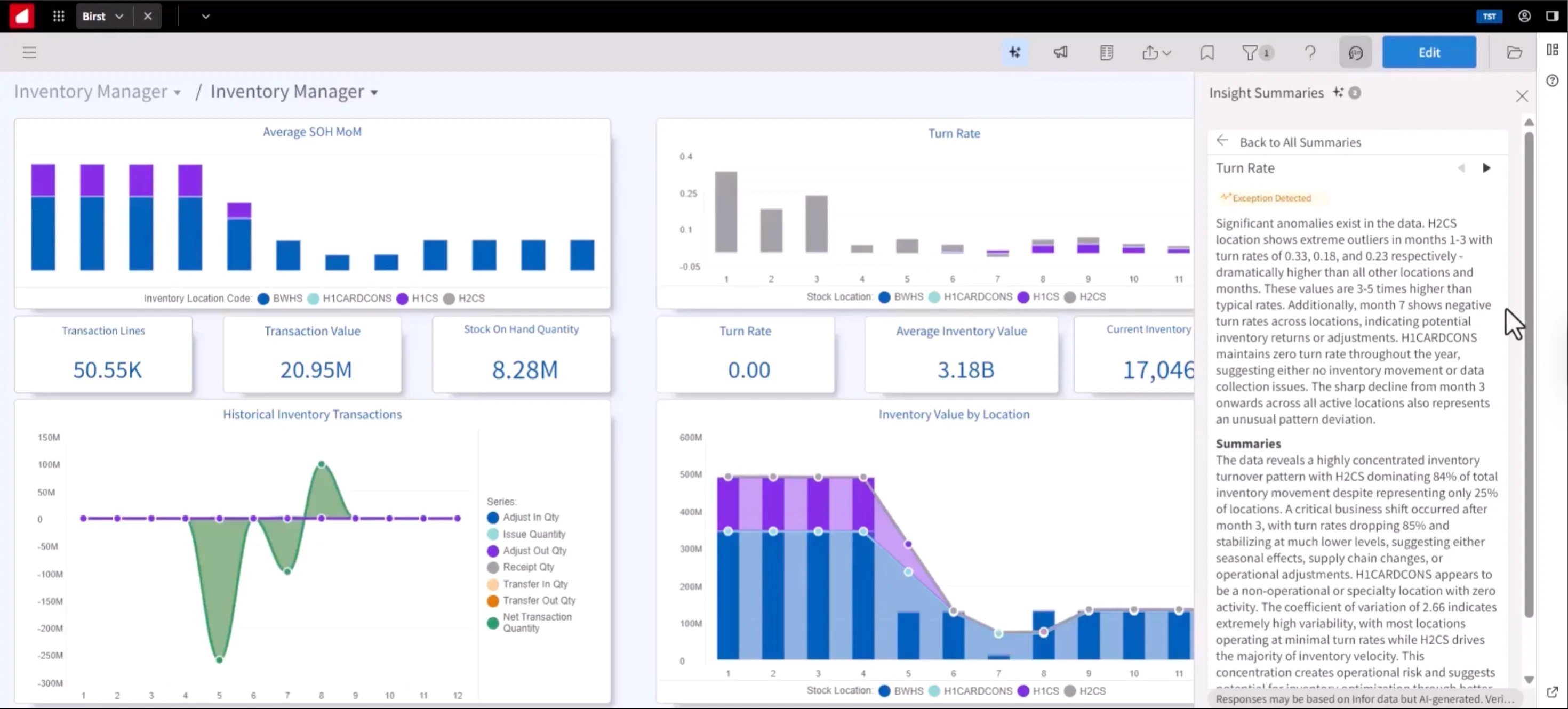Open the dashboard folder icon near Edit

tap(1515, 52)
